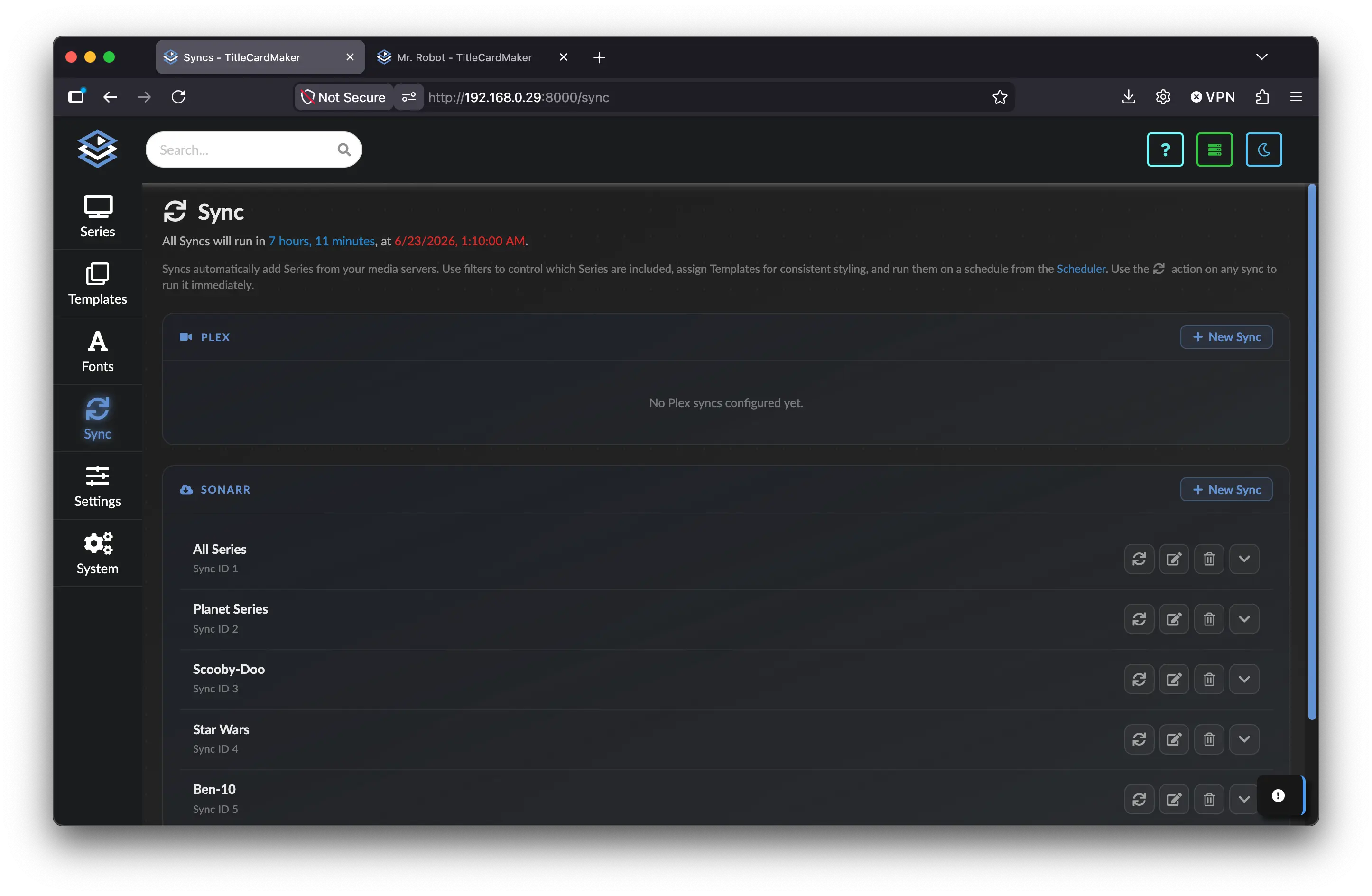Click the Star Wars sync name
This screenshot has height=896, width=1372.
pos(221,729)
